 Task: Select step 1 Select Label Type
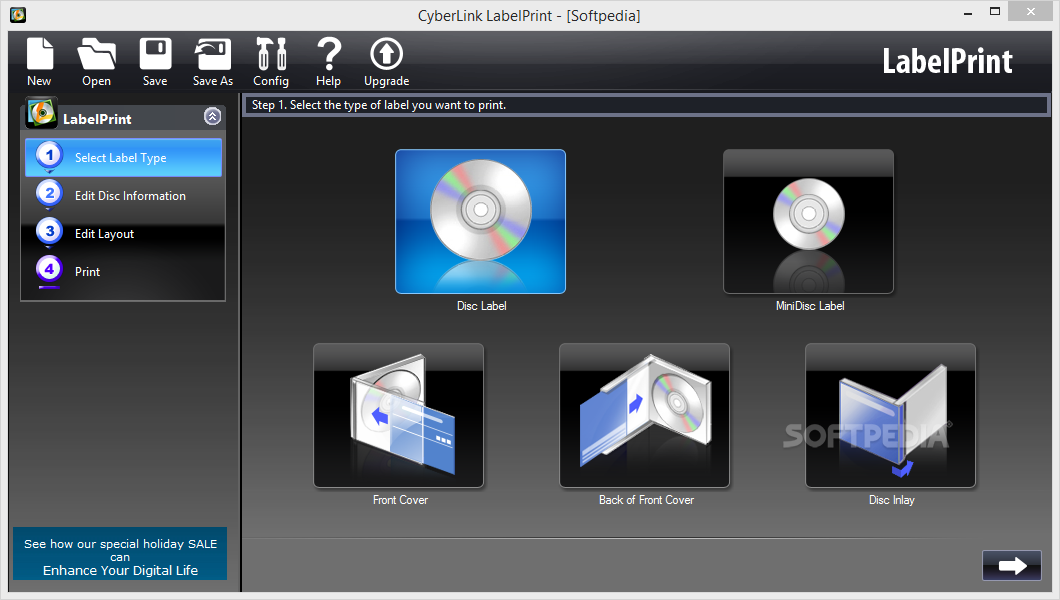[x=124, y=157]
